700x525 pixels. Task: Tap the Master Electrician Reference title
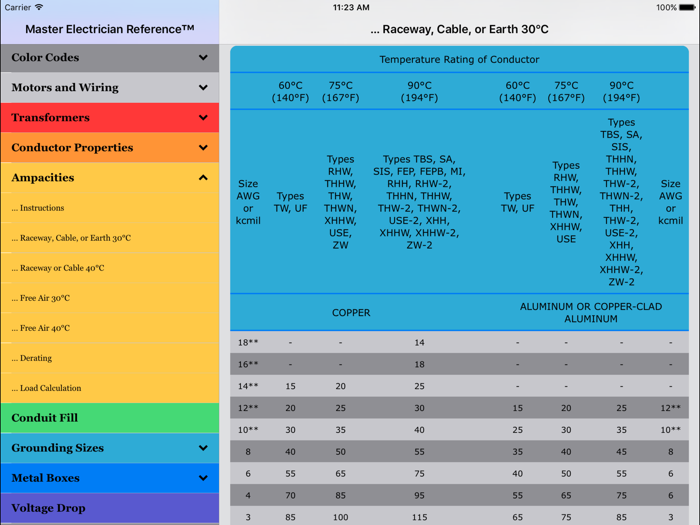(x=109, y=29)
